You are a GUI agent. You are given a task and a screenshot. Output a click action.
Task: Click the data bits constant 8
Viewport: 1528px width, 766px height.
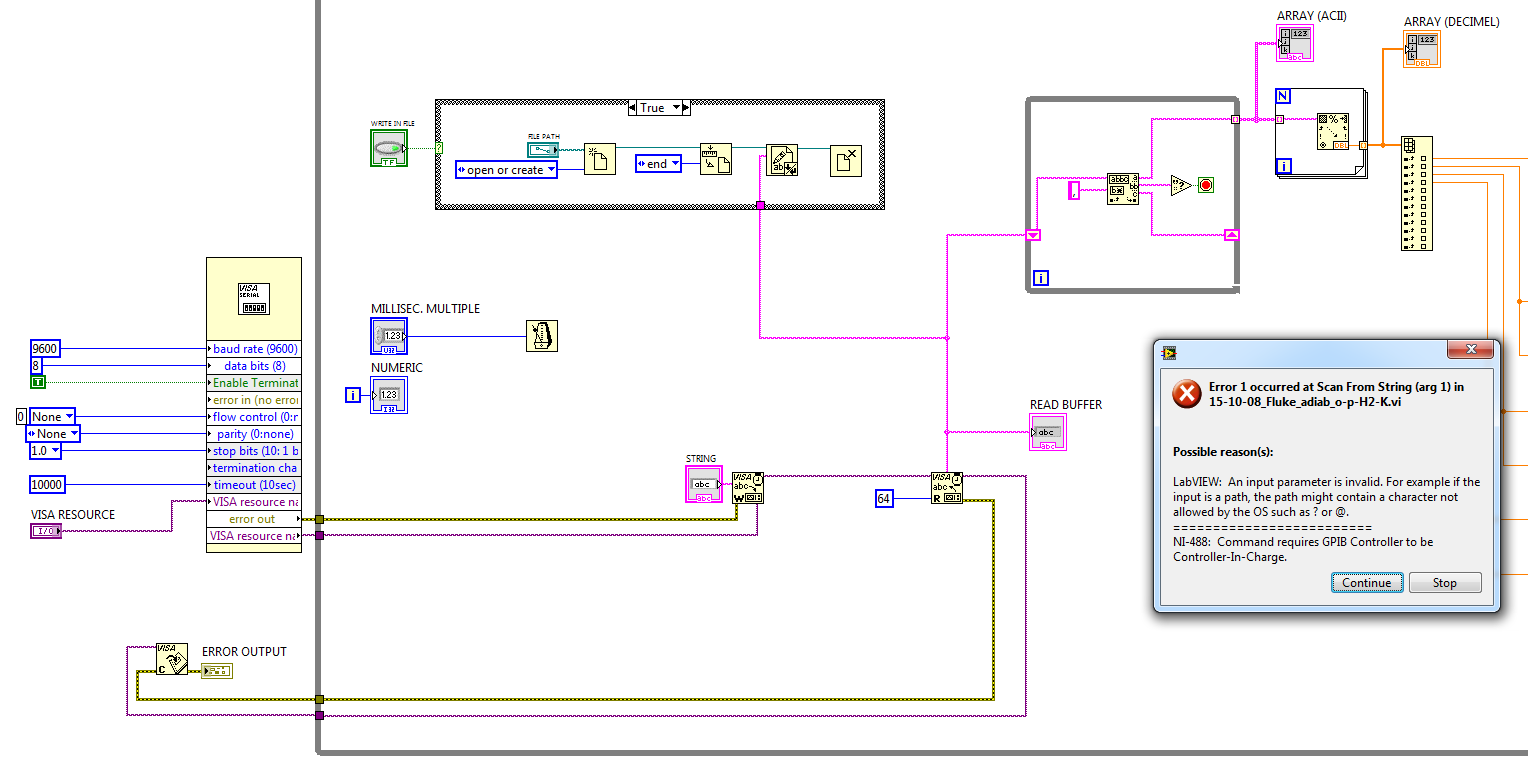36,365
